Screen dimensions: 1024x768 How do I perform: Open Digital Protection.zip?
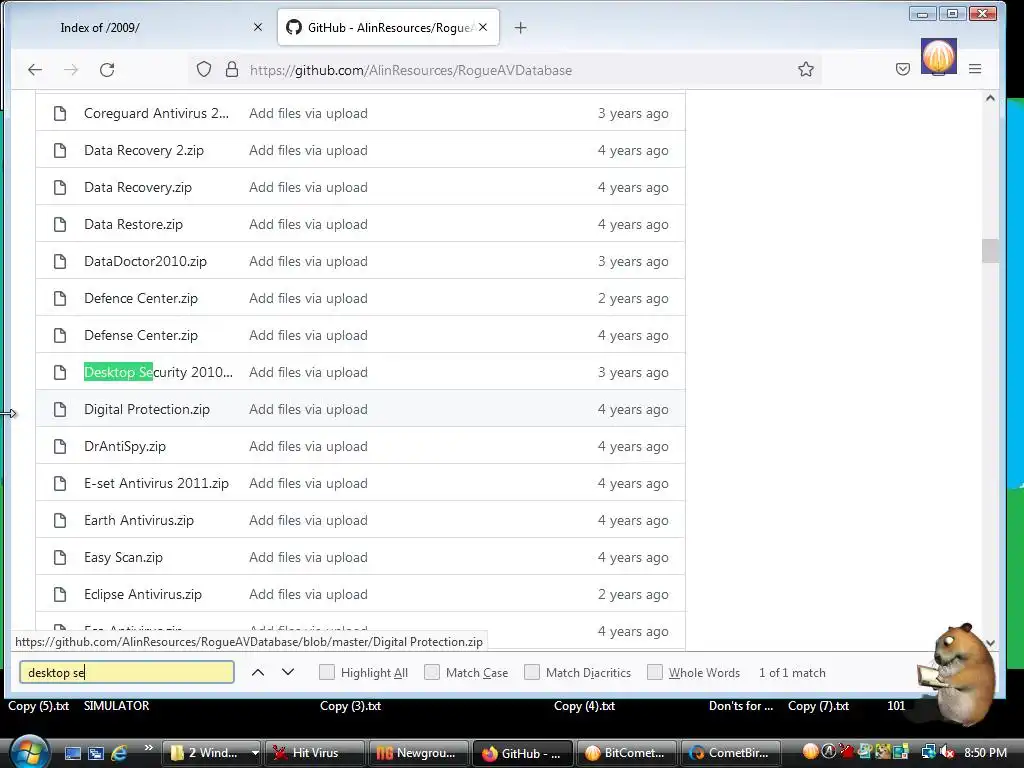click(147, 409)
